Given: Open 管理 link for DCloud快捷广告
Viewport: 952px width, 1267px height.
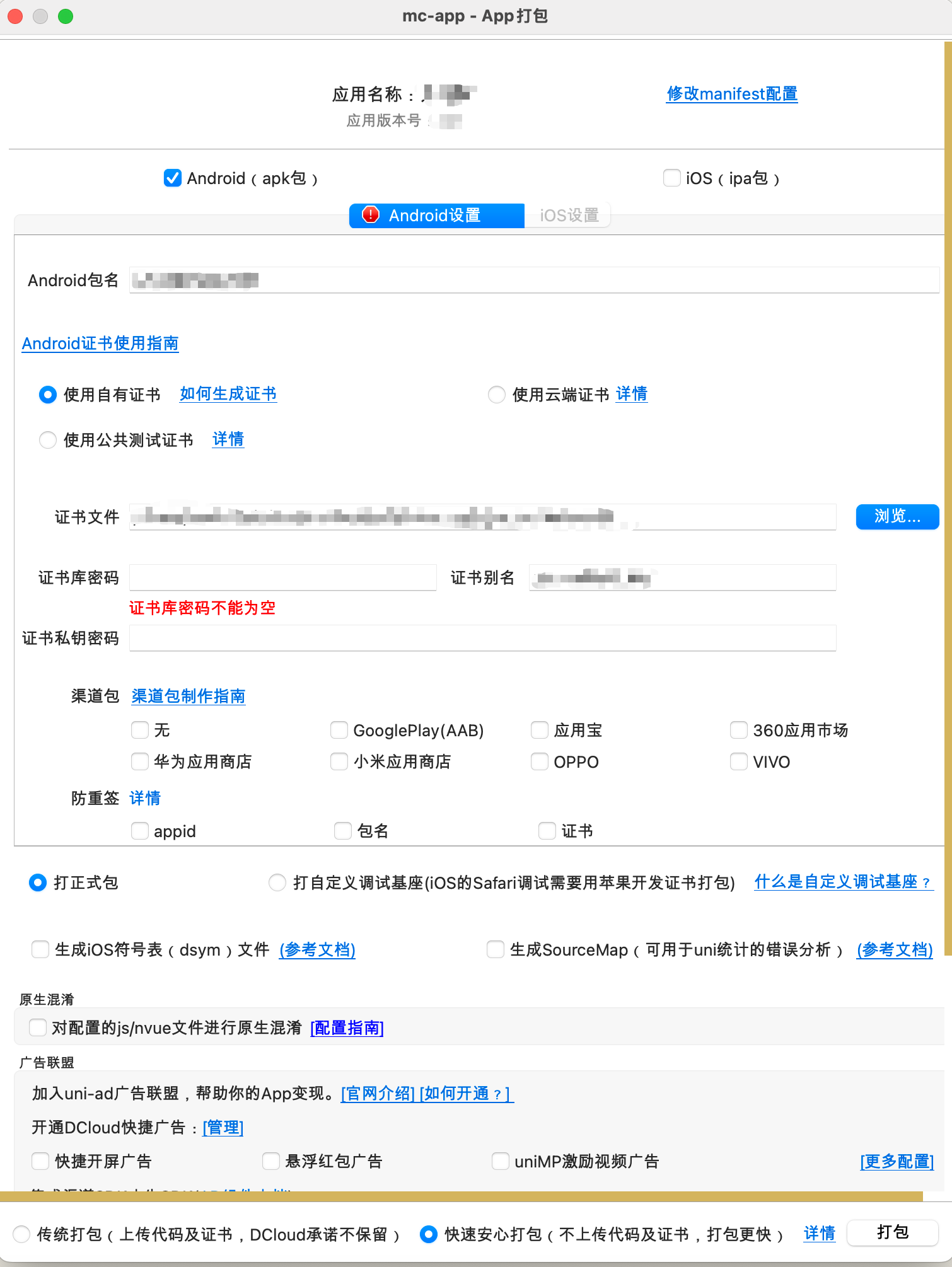Looking at the screenshot, I should point(223,1127).
